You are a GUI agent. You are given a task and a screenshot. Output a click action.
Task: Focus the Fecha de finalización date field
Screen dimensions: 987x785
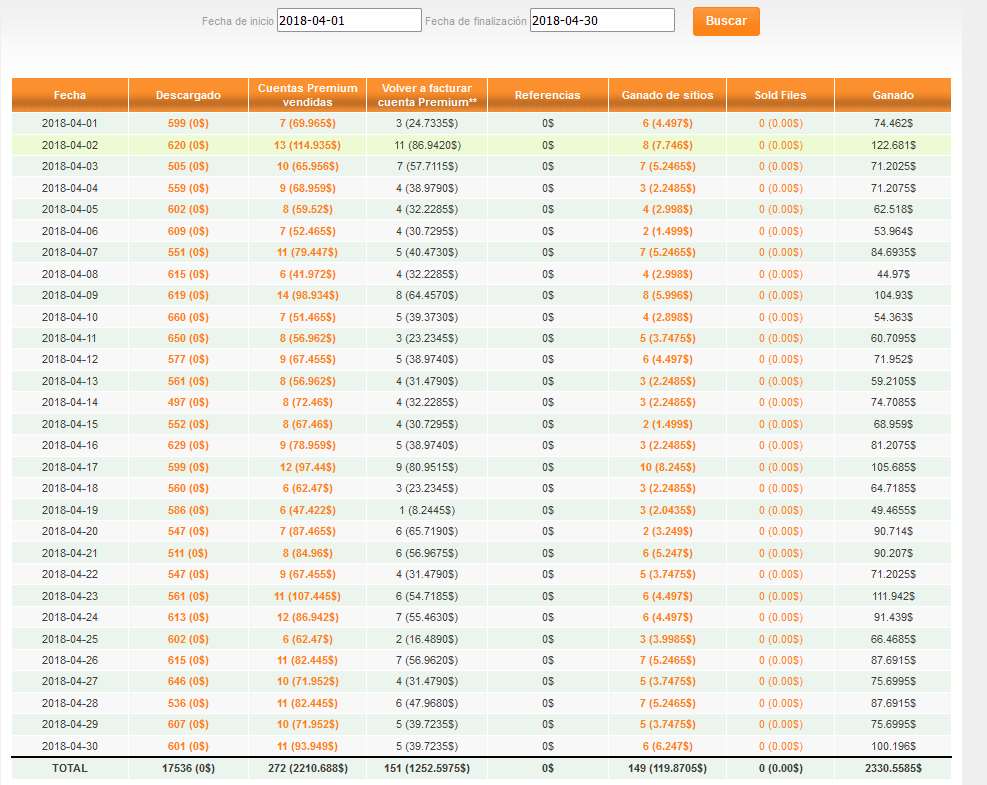[x=601, y=21]
